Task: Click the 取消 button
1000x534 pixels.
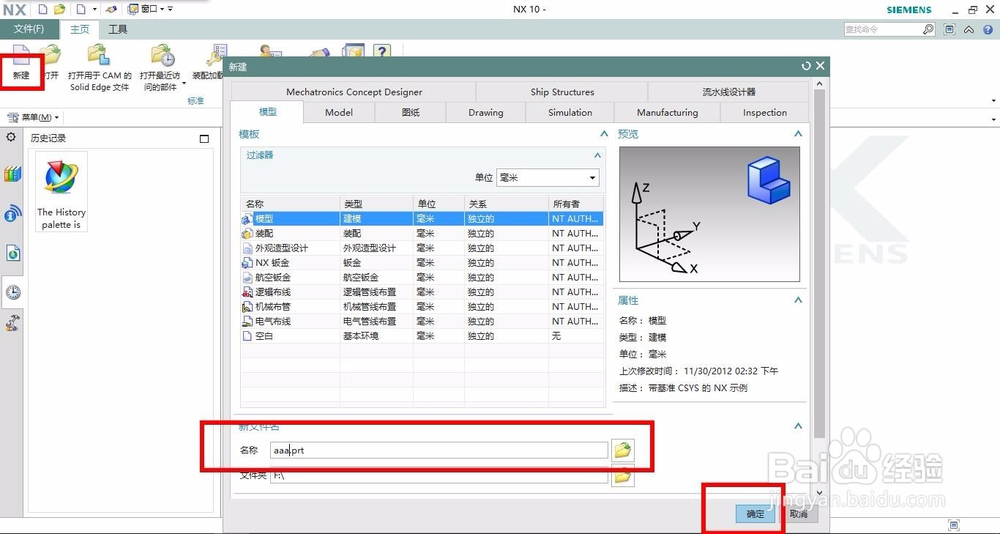Action: [798, 514]
